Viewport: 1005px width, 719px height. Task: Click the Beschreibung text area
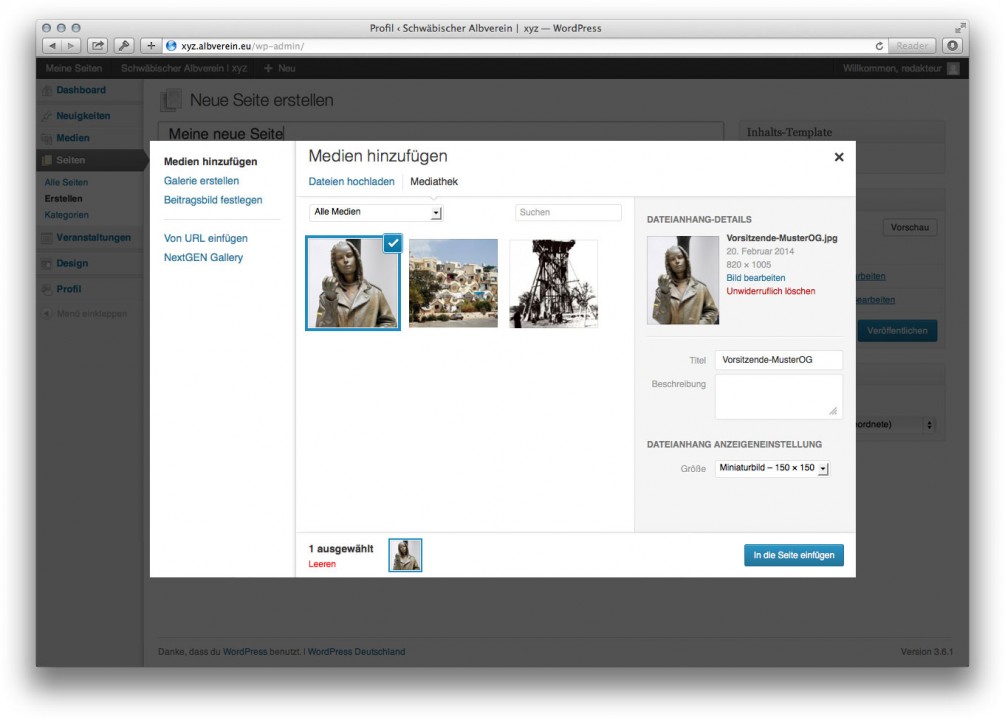(x=778, y=397)
